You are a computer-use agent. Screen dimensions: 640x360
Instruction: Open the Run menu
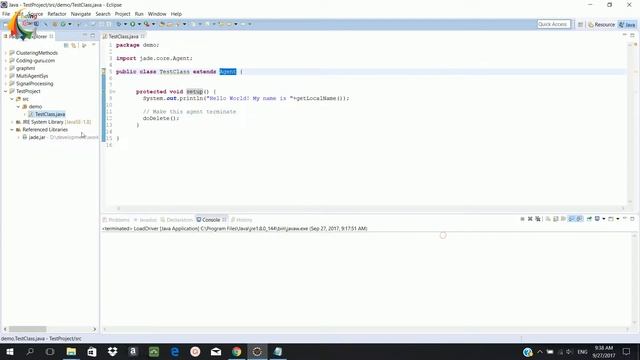[139, 14]
